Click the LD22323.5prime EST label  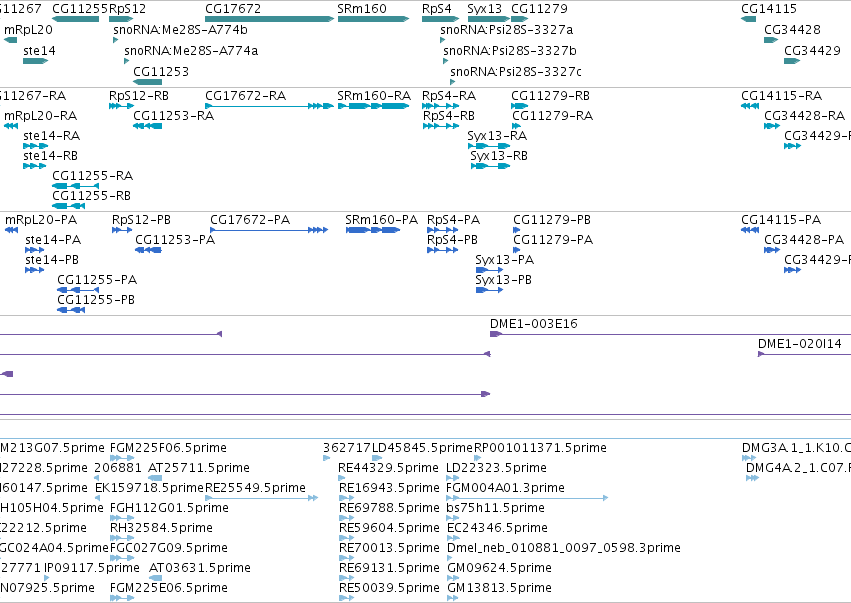(497, 468)
